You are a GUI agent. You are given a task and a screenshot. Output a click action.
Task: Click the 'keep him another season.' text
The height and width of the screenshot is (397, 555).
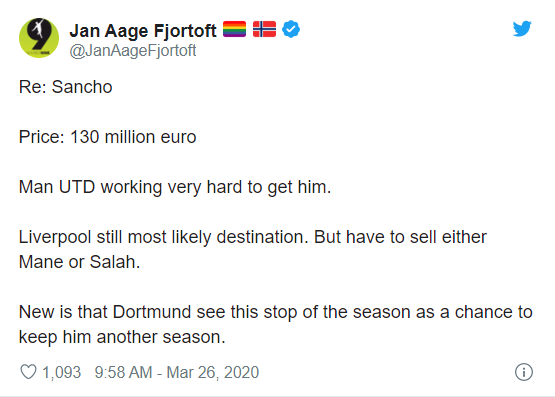pyautogui.click(x=122, y=337)
